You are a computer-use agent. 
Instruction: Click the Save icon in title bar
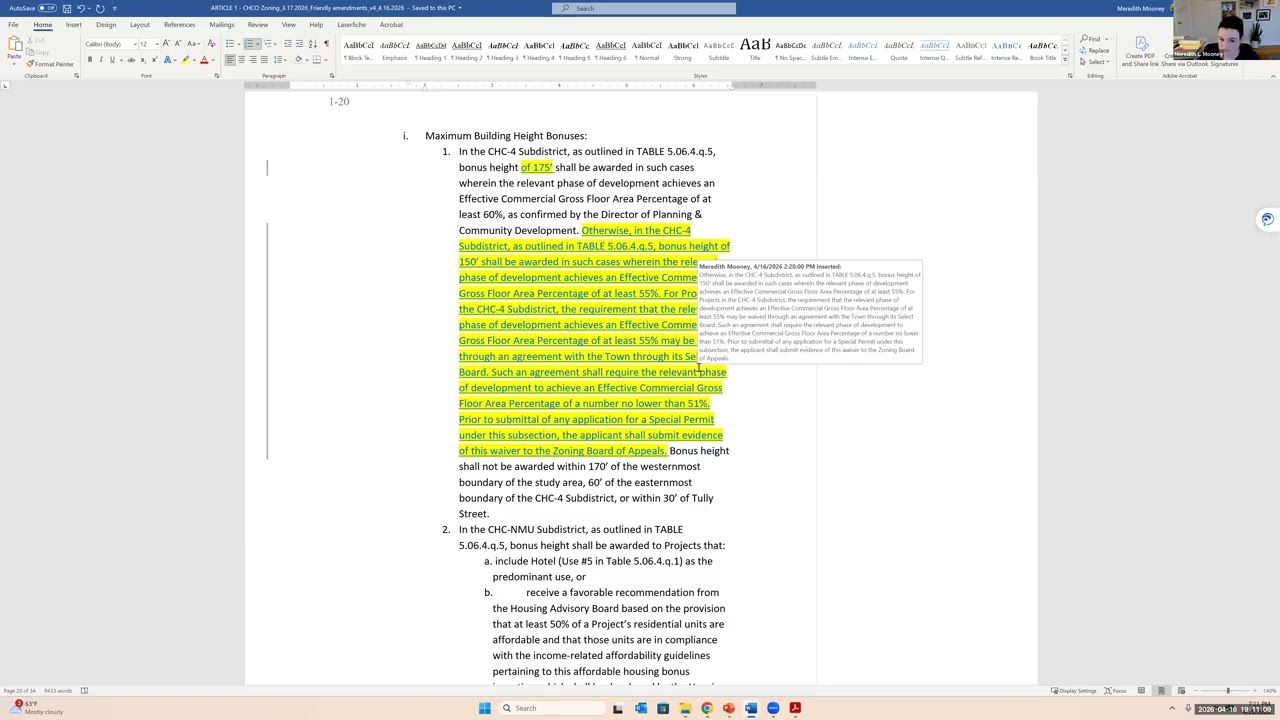pyautogui.click(x=66, y=8)
